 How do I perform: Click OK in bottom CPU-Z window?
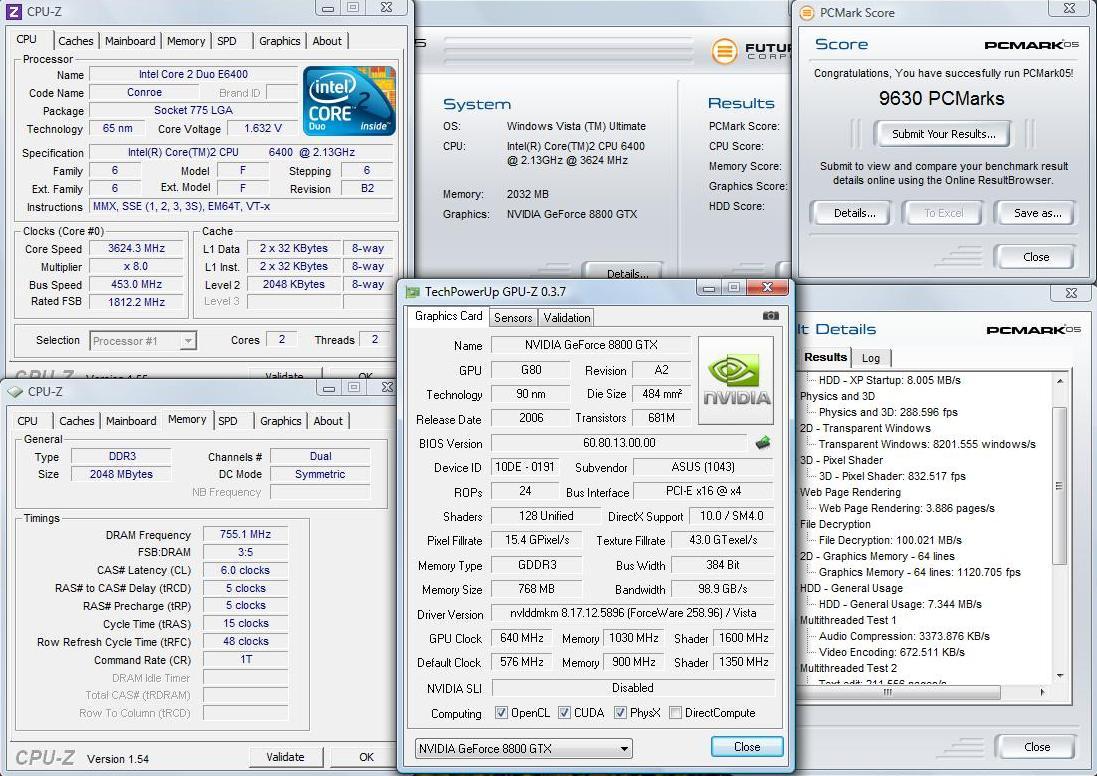tap(366, 757)
